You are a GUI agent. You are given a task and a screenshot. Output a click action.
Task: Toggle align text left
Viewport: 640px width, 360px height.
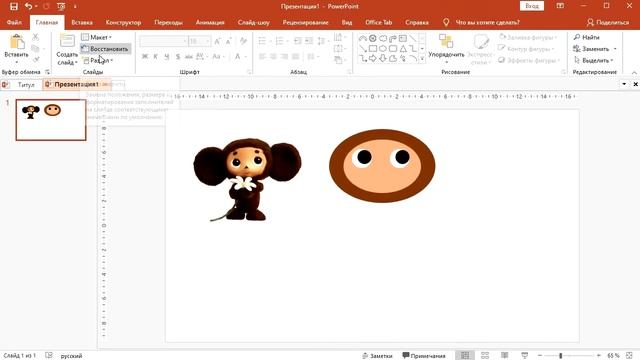[262, 56]
